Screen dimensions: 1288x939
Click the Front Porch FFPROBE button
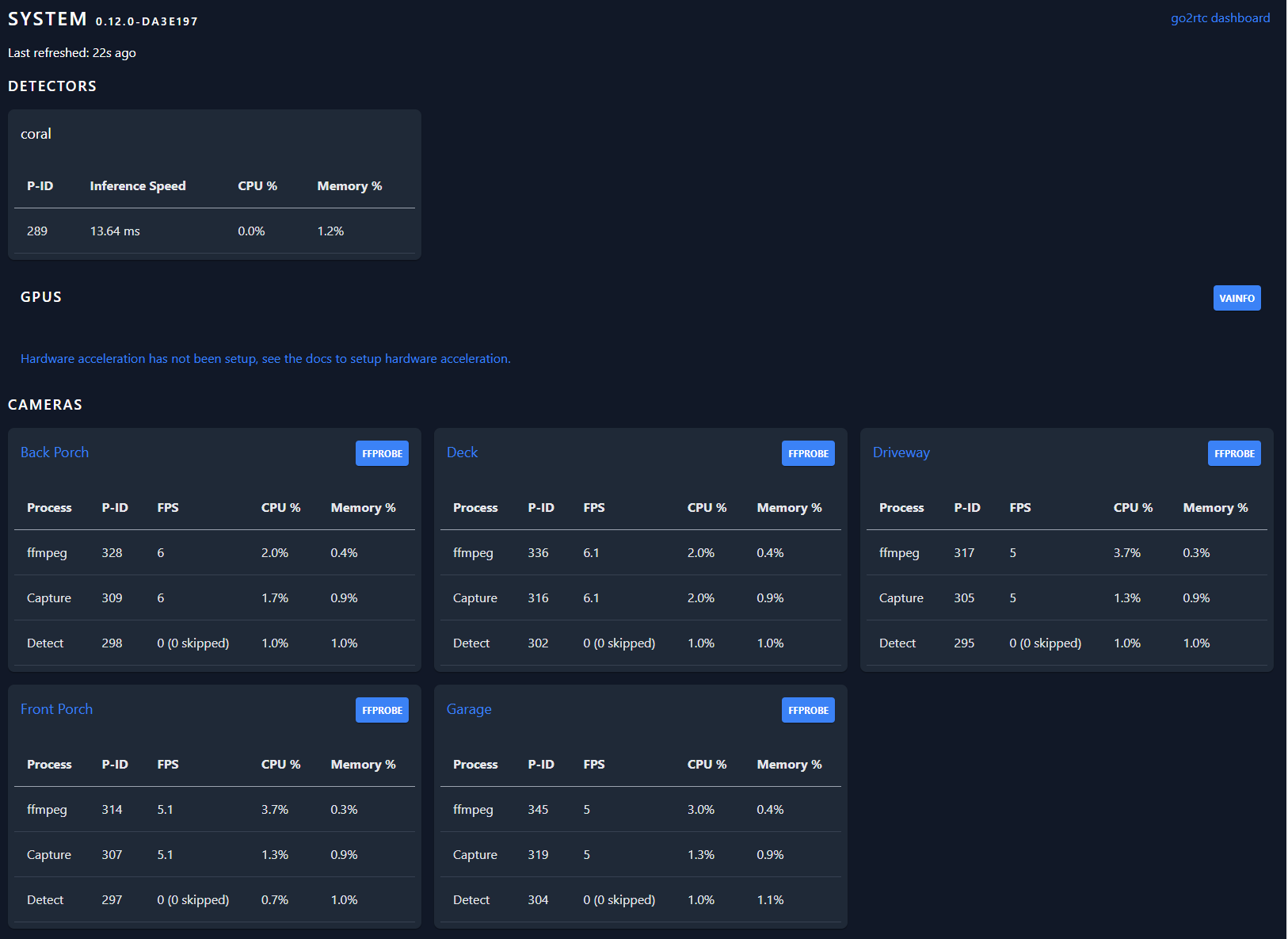[382, 710]
